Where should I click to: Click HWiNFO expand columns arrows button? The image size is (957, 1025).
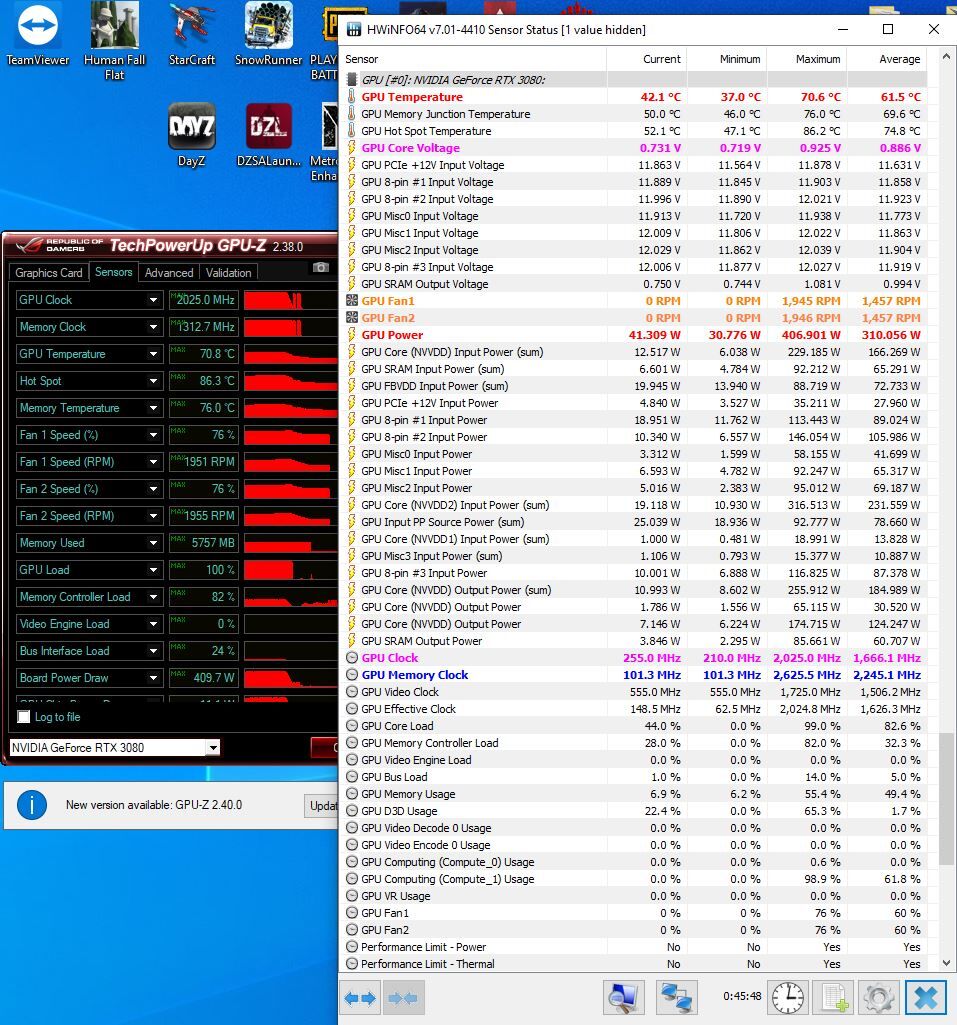click(360, 998)
